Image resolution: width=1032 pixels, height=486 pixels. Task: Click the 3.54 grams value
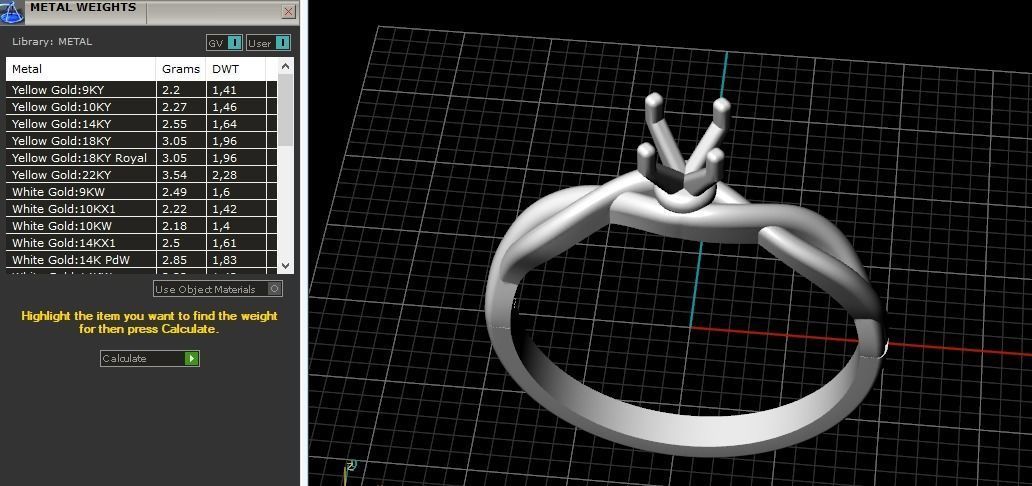click(172, 175)
